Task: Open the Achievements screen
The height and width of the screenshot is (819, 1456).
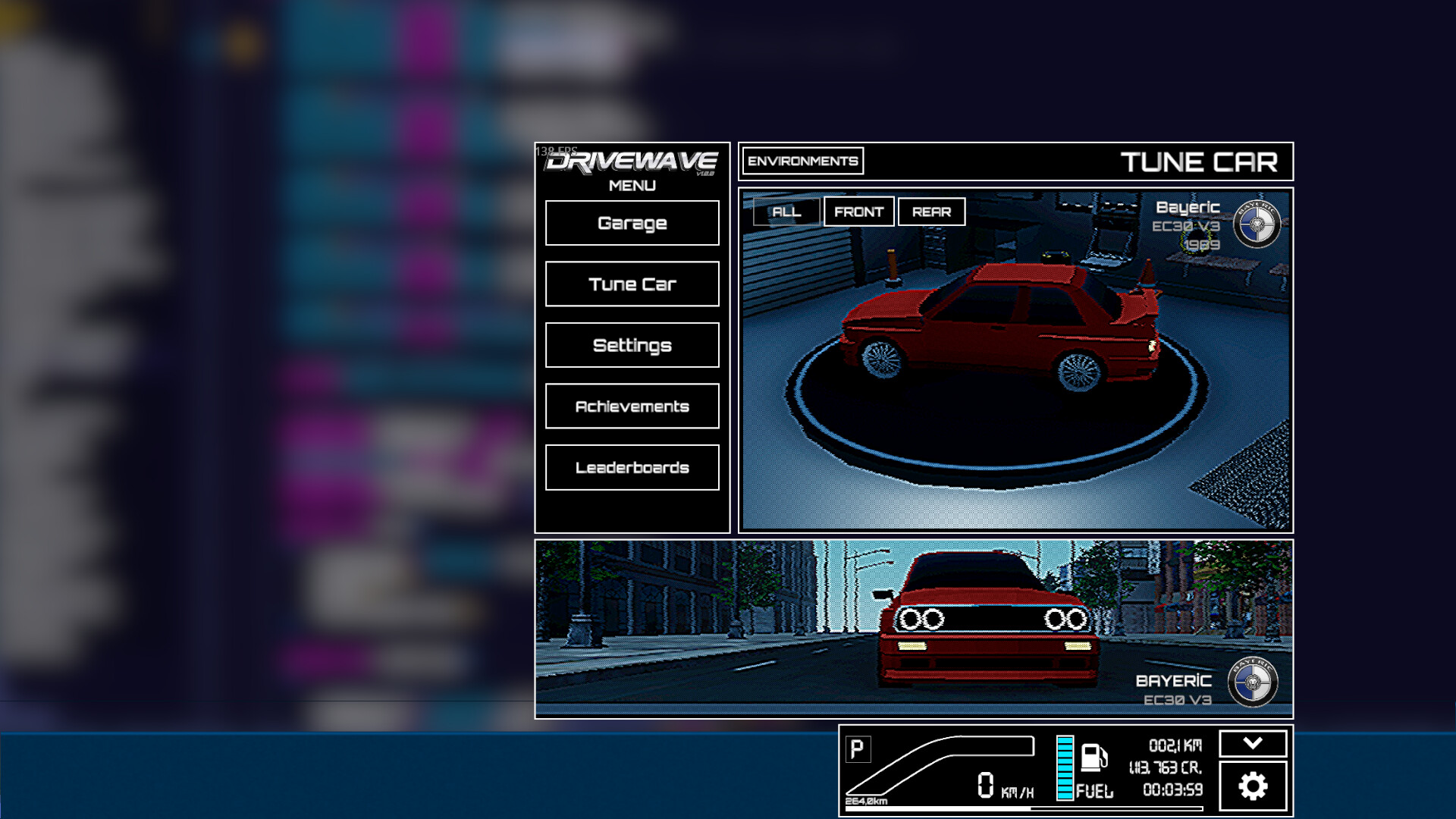Action: [632, 406]
